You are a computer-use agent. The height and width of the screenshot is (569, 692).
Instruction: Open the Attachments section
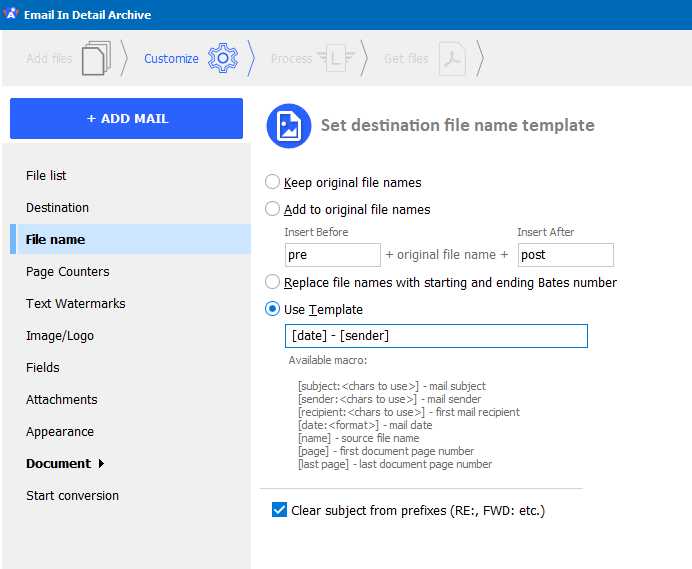(x=61, y=399)
